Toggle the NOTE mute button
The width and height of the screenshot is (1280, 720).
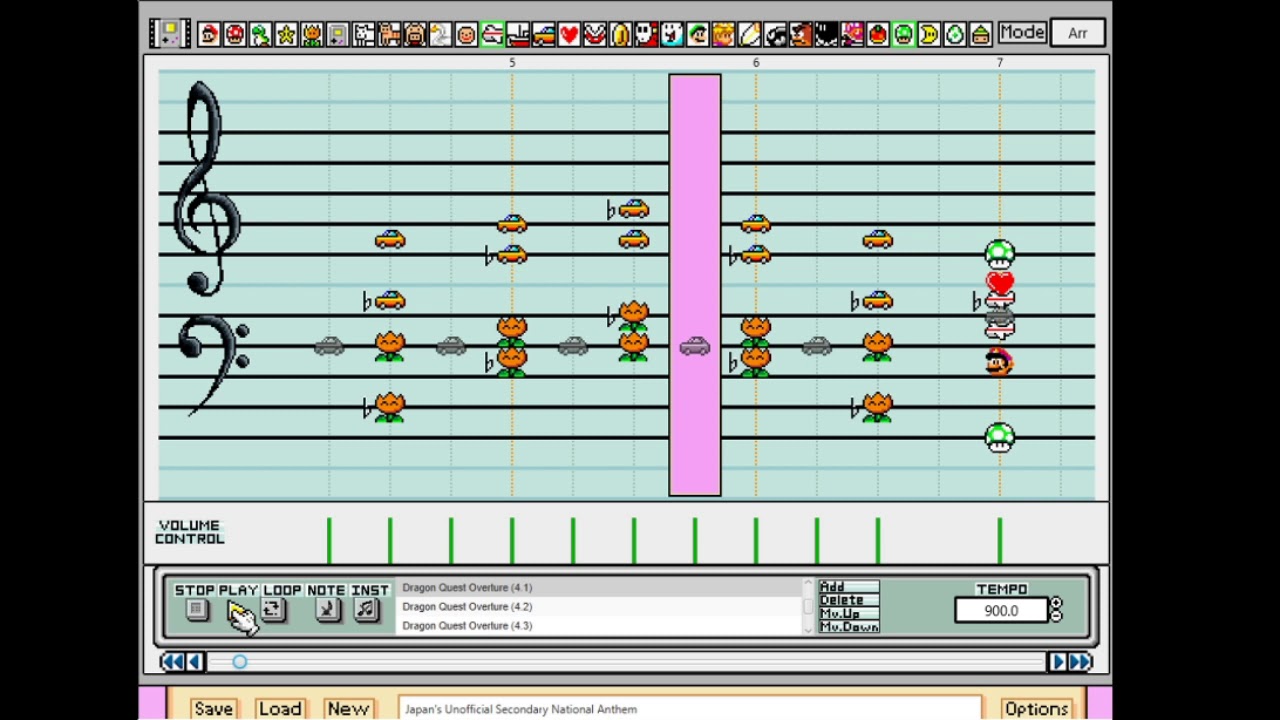(327, 610)
